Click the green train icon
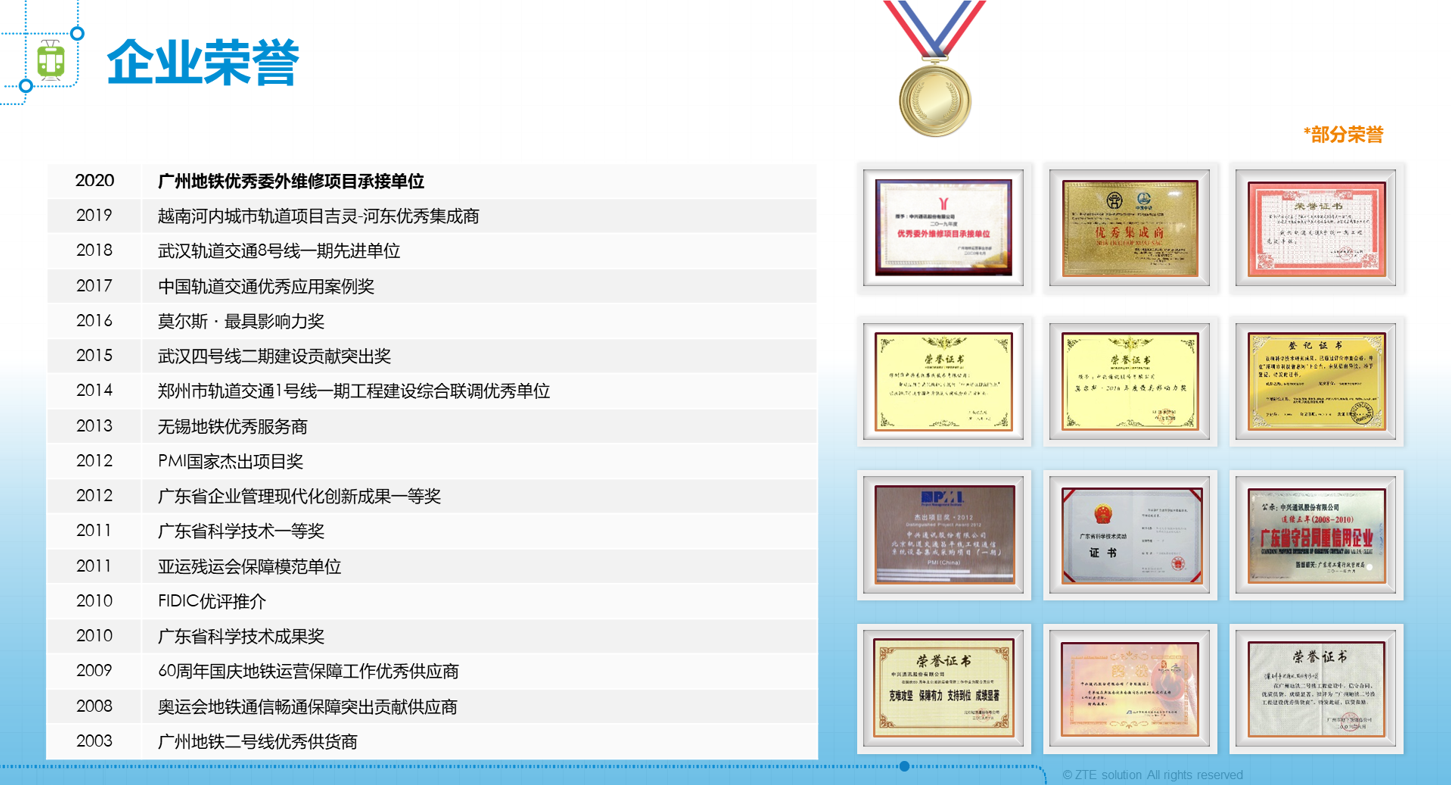 point(51,60)
